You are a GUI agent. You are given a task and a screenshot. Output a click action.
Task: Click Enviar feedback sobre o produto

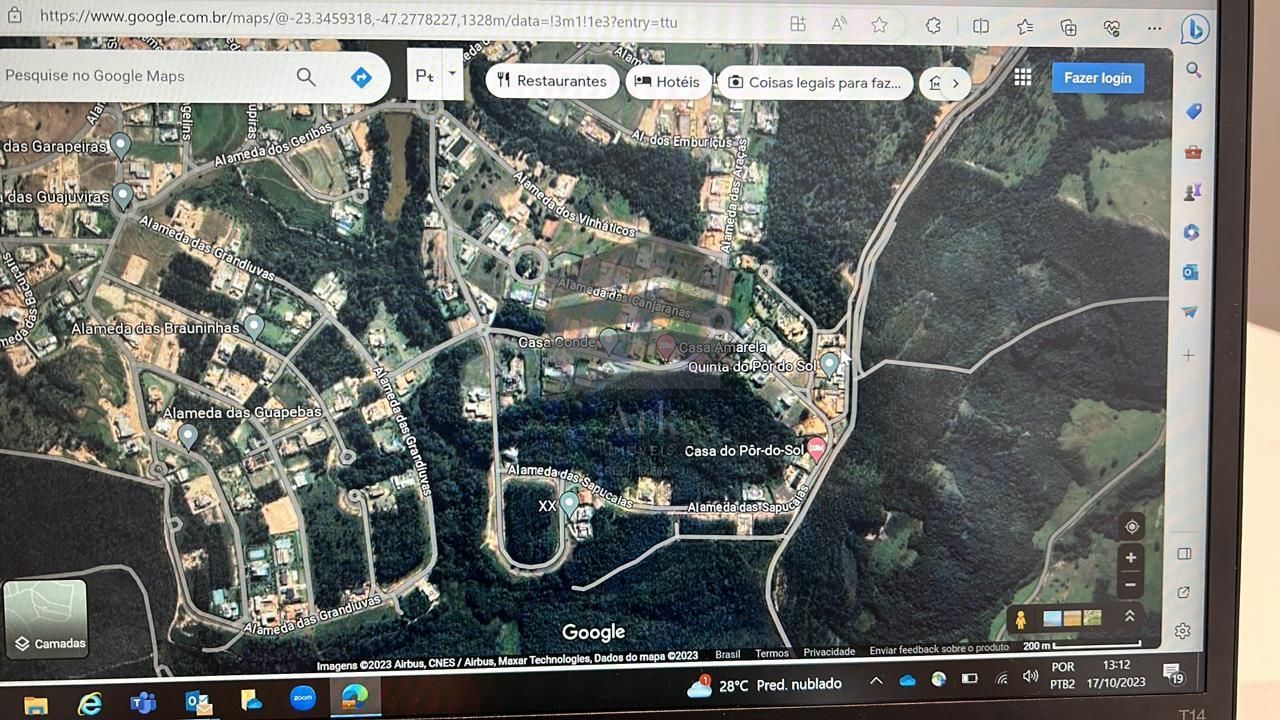click(x=939, y=650)
